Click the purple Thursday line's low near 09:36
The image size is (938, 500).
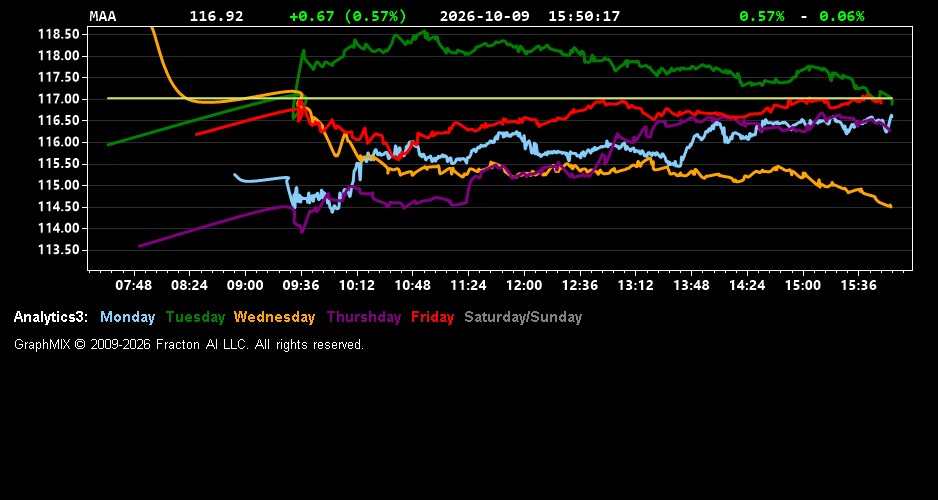coord(302,231)
